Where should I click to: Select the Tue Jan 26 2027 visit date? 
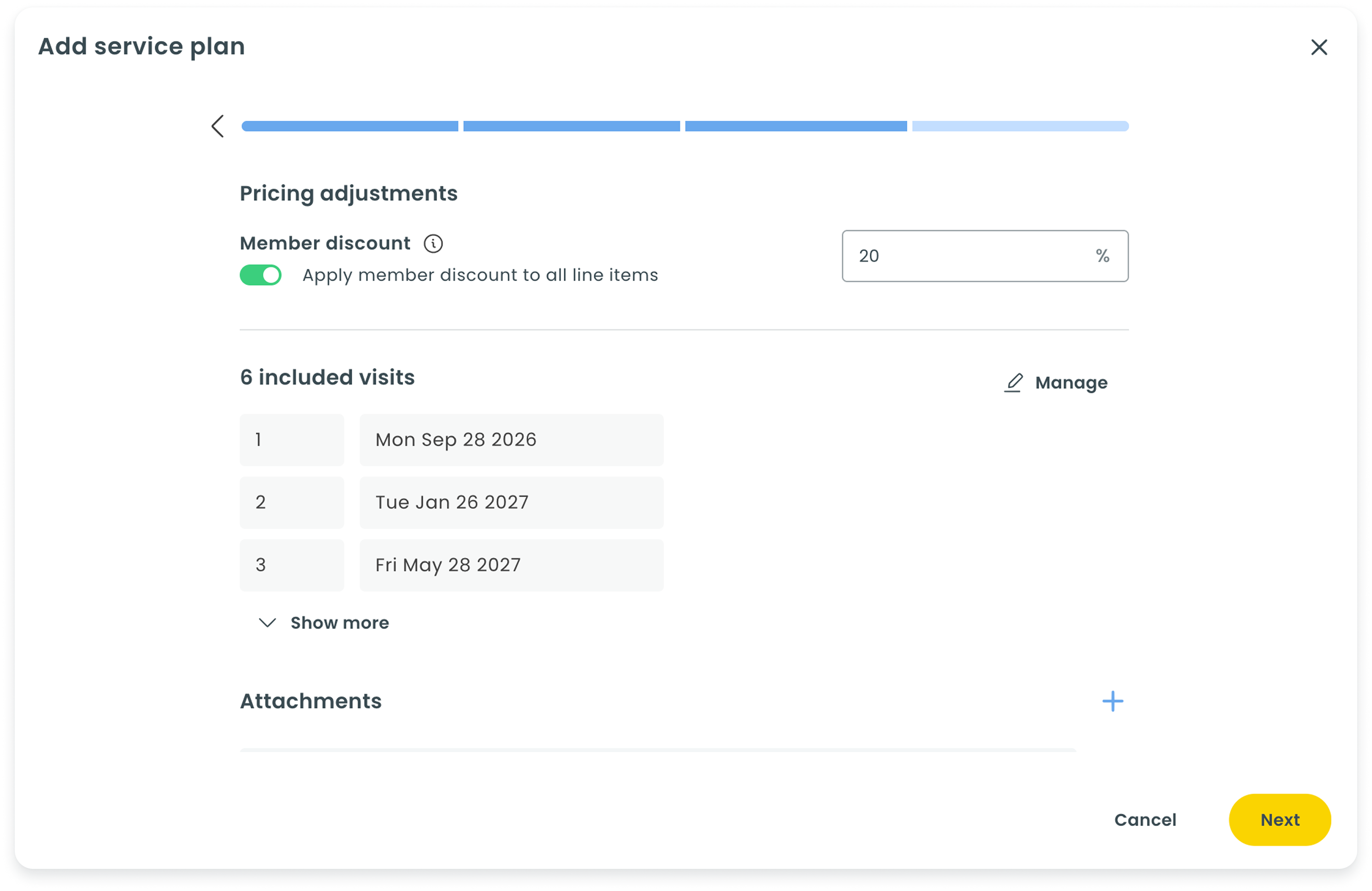[511, 502]
